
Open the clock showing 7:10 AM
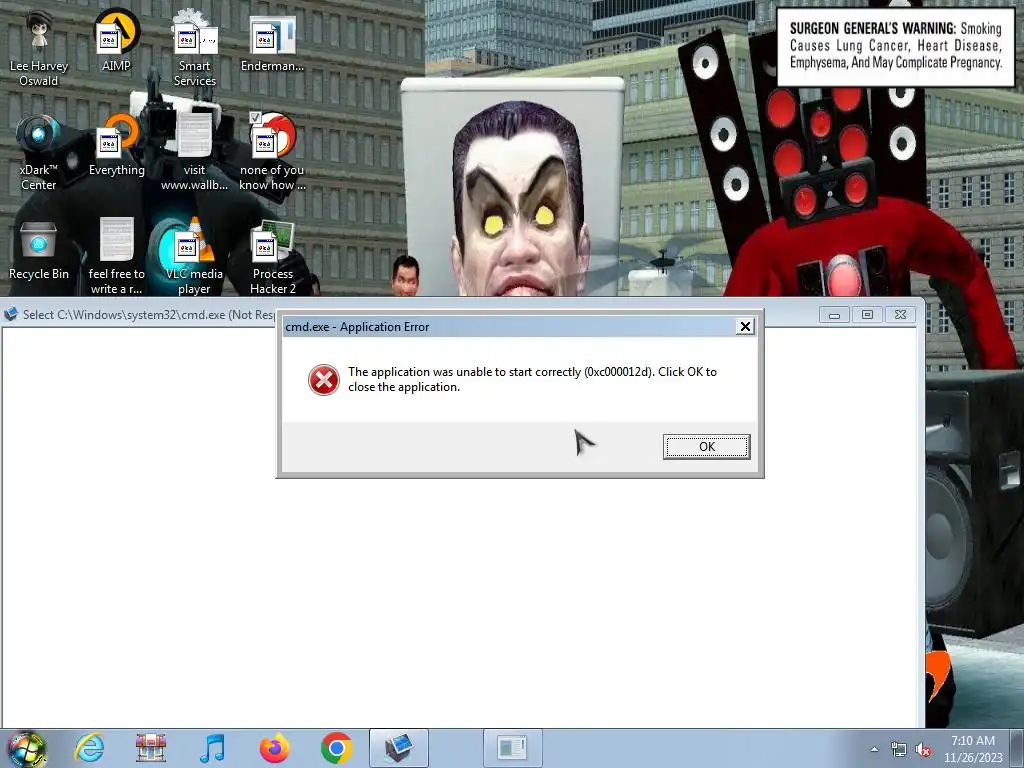click(x=973, y=748)
